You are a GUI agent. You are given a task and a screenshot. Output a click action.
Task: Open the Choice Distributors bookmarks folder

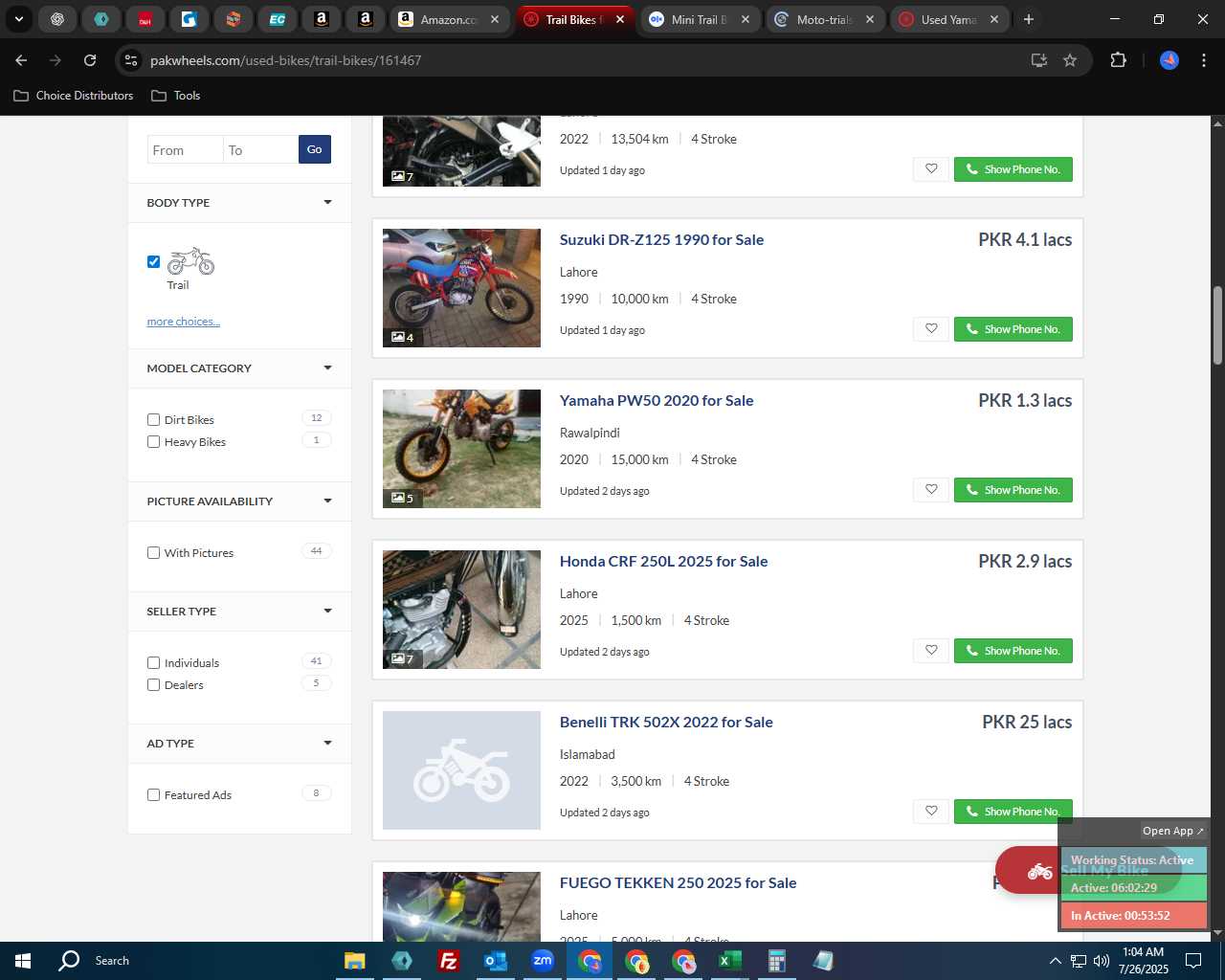pyautogui.click(x=74, y=96)
